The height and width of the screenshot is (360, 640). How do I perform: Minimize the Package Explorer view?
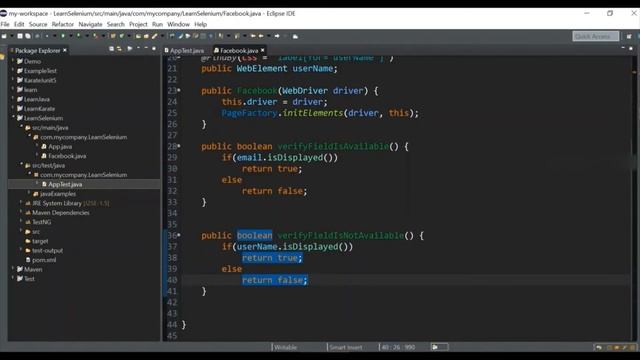pyautogui.click(x=146, y=49)
